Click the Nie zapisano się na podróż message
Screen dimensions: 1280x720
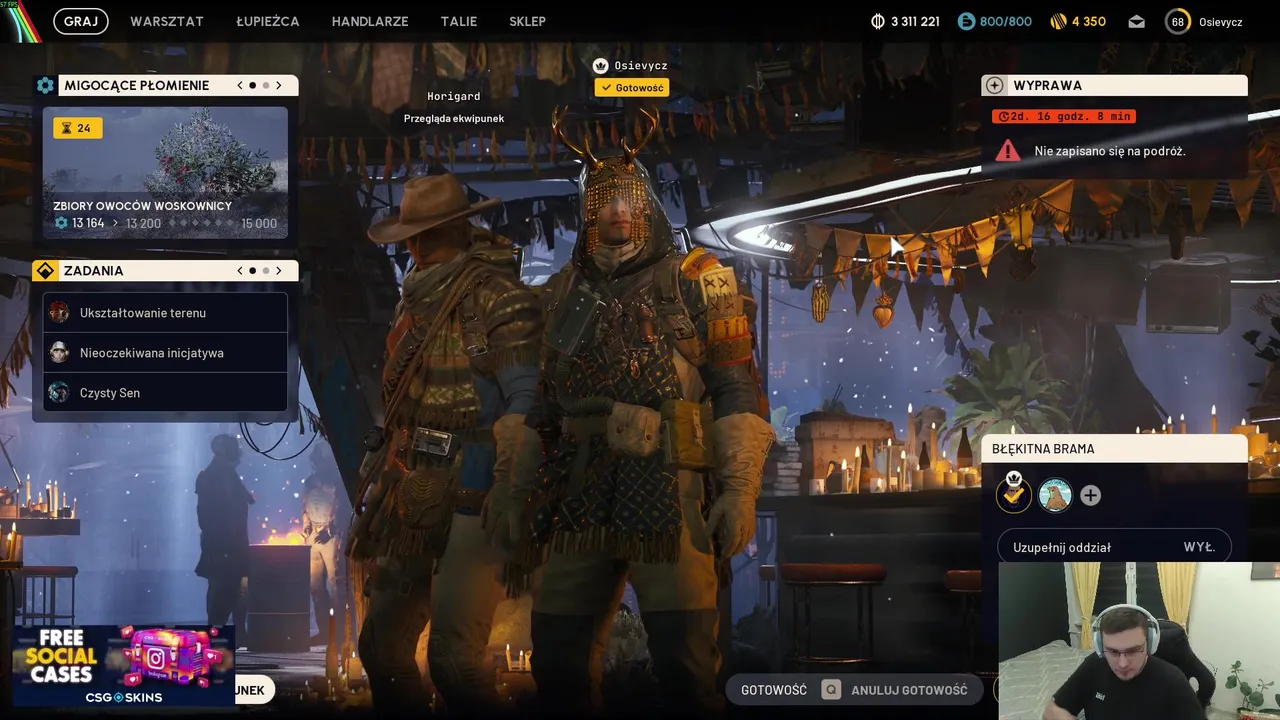(1110, 151)
